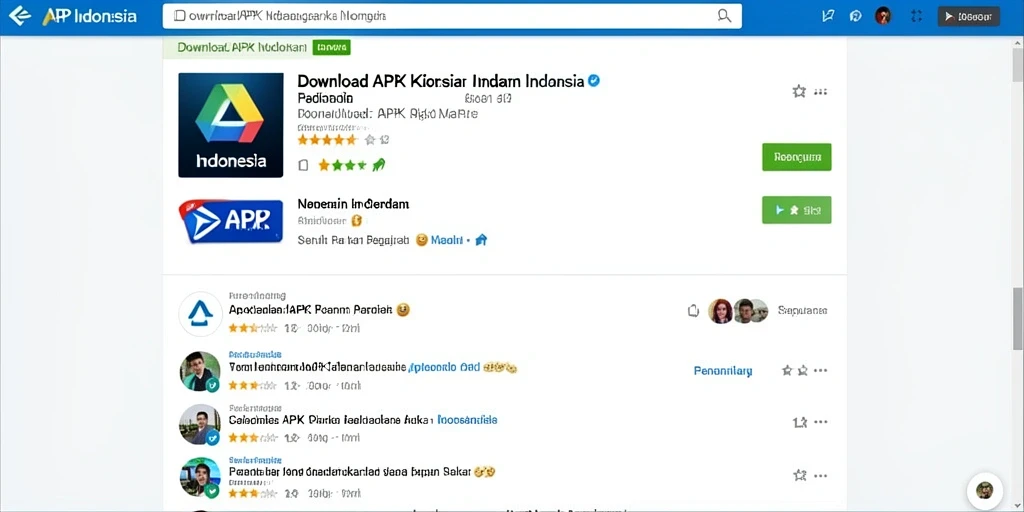Open the Indonesia app icon thumbnail
The image size is (1024, 512).
click(x=231, y=125)
